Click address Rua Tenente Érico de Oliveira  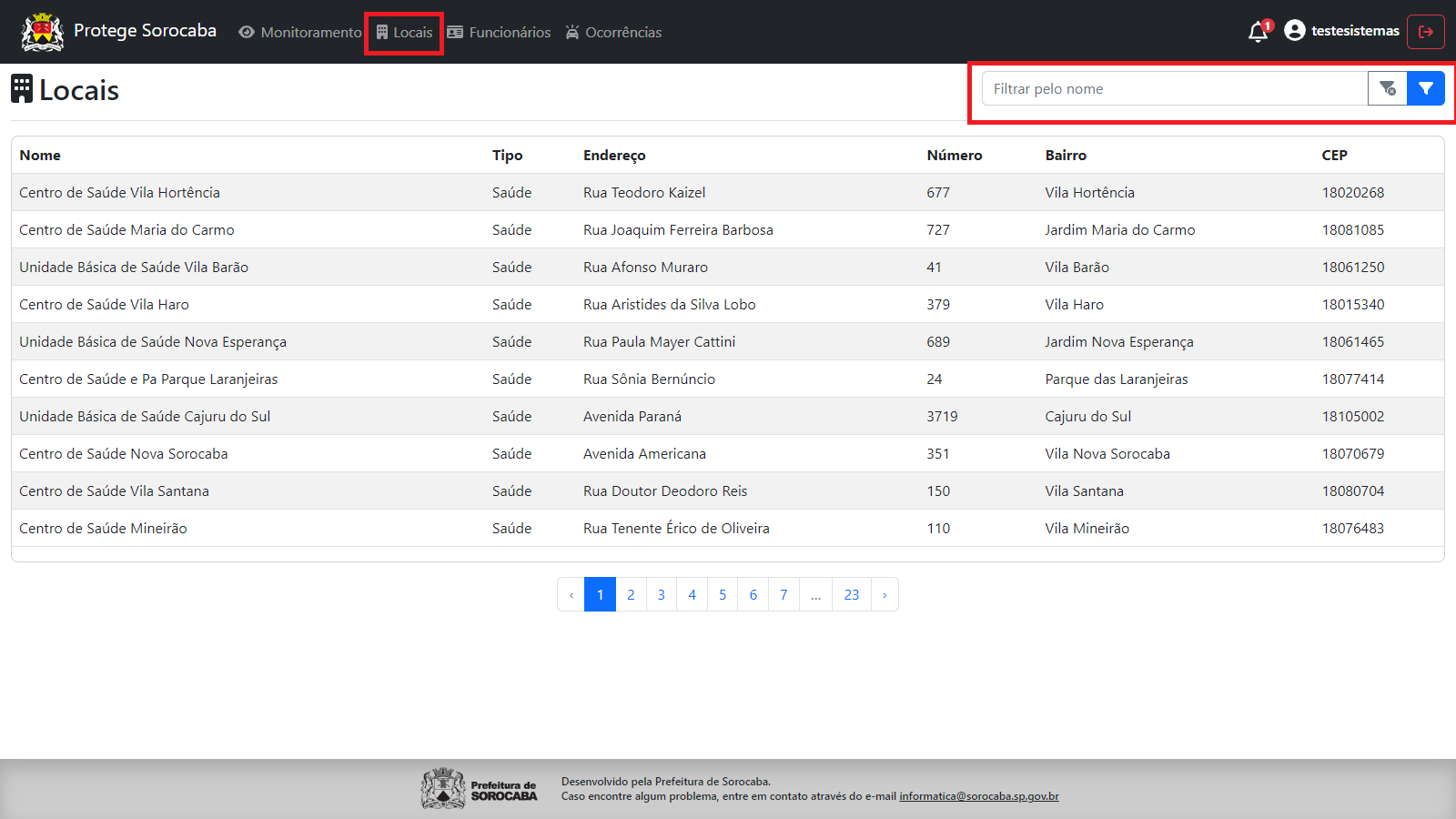676,528
